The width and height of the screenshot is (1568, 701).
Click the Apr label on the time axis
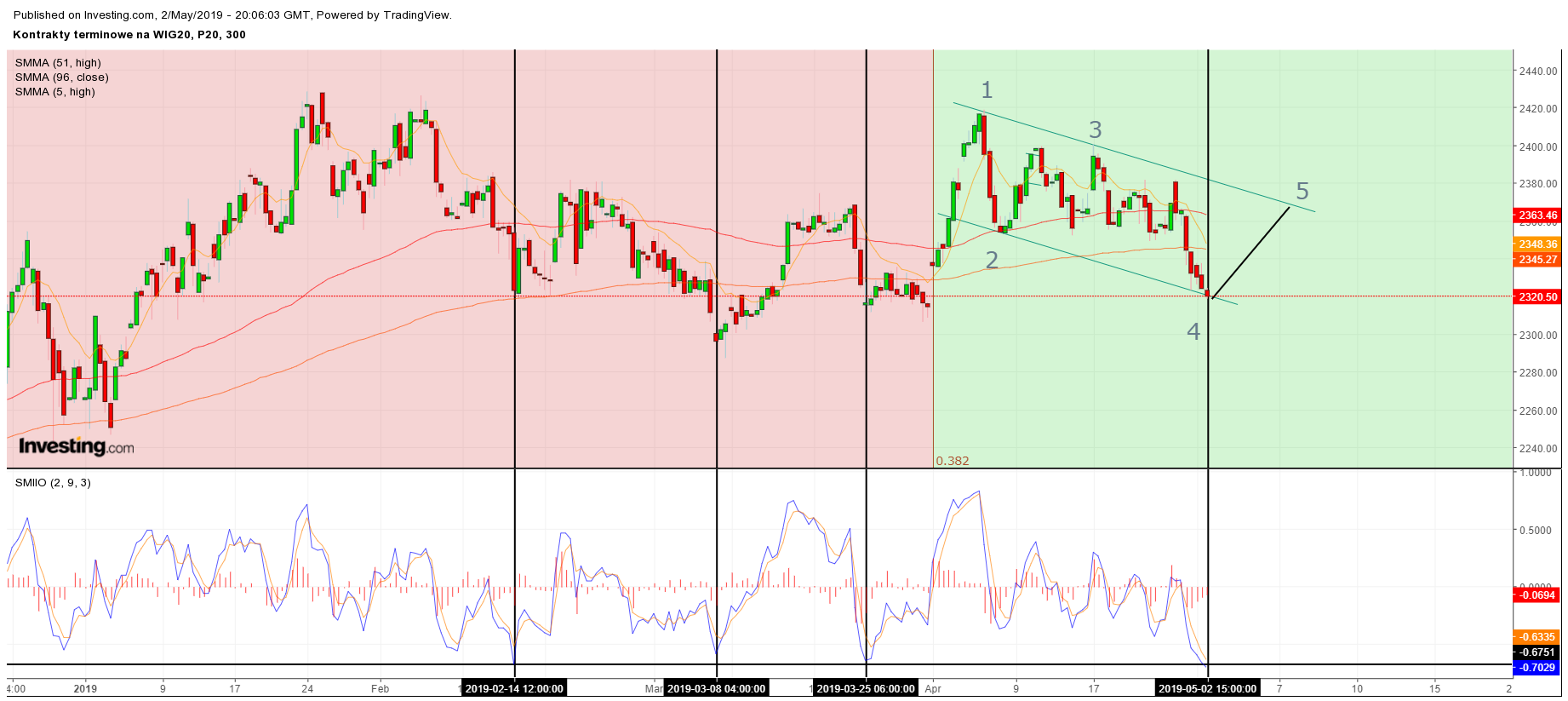coord(933,688)
